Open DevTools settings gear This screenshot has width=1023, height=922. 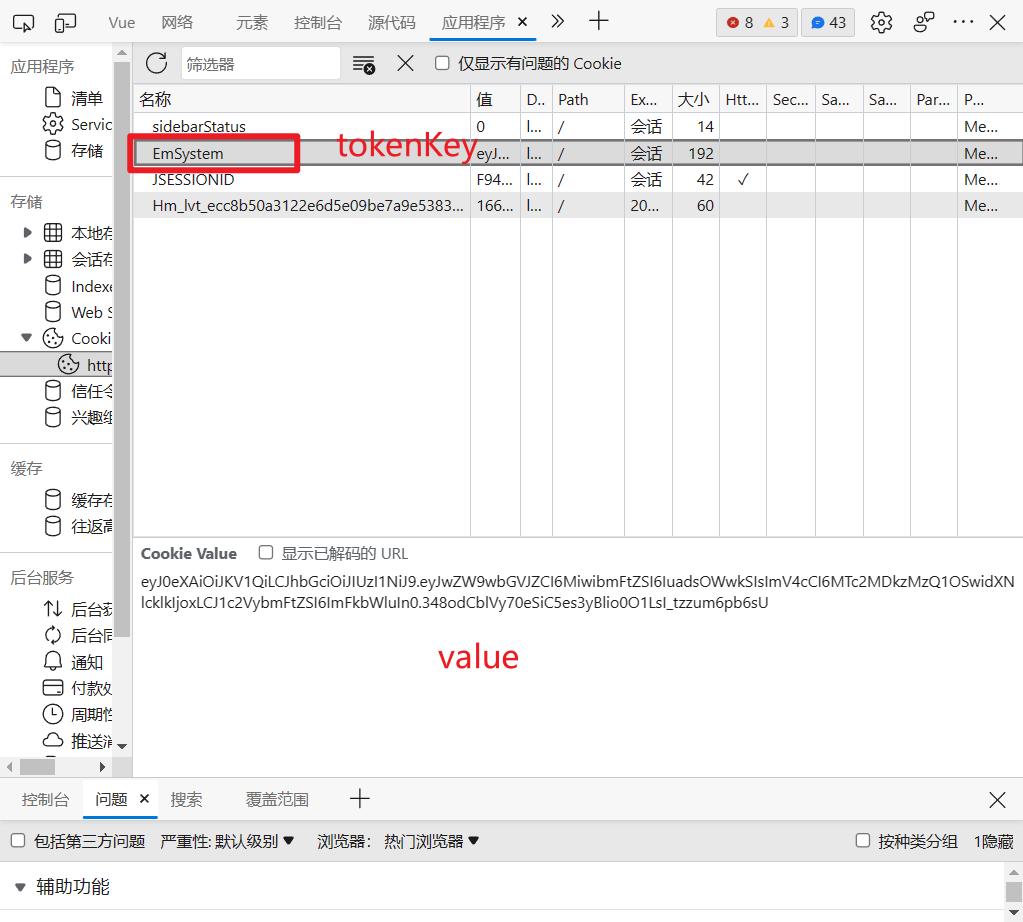pyautogui.click(x=881, y=23)
